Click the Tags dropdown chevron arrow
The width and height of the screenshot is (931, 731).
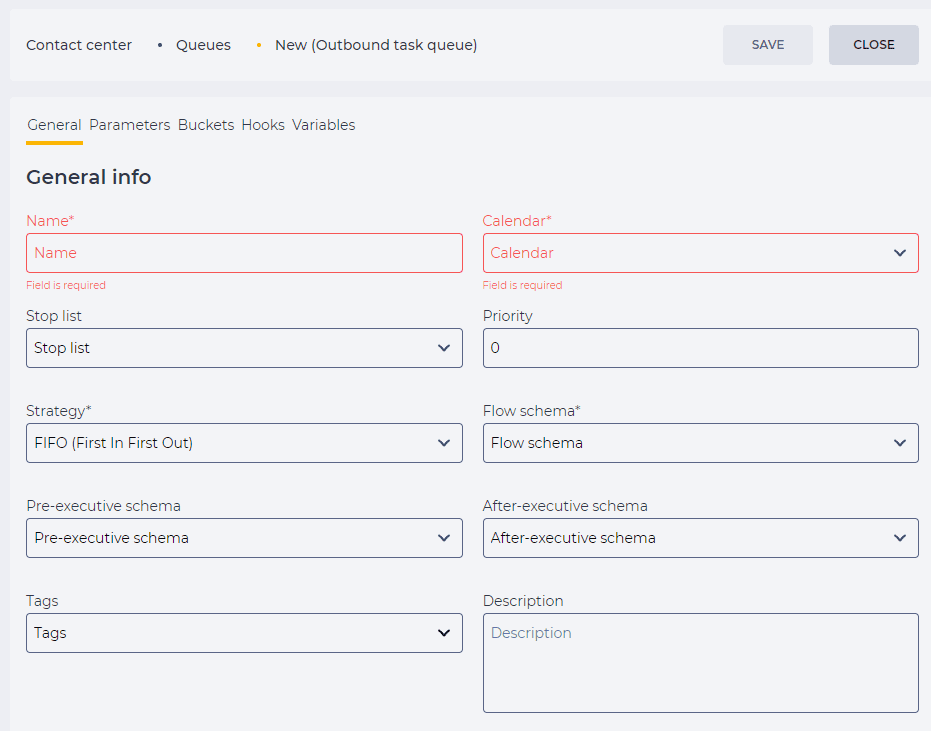tap(444, 633)
